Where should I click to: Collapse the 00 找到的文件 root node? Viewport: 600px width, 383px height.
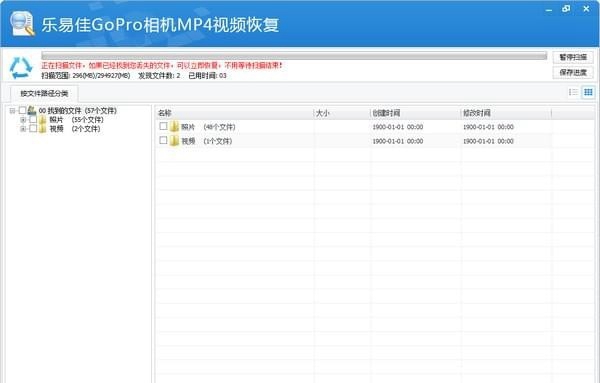(x=12, y=111)
